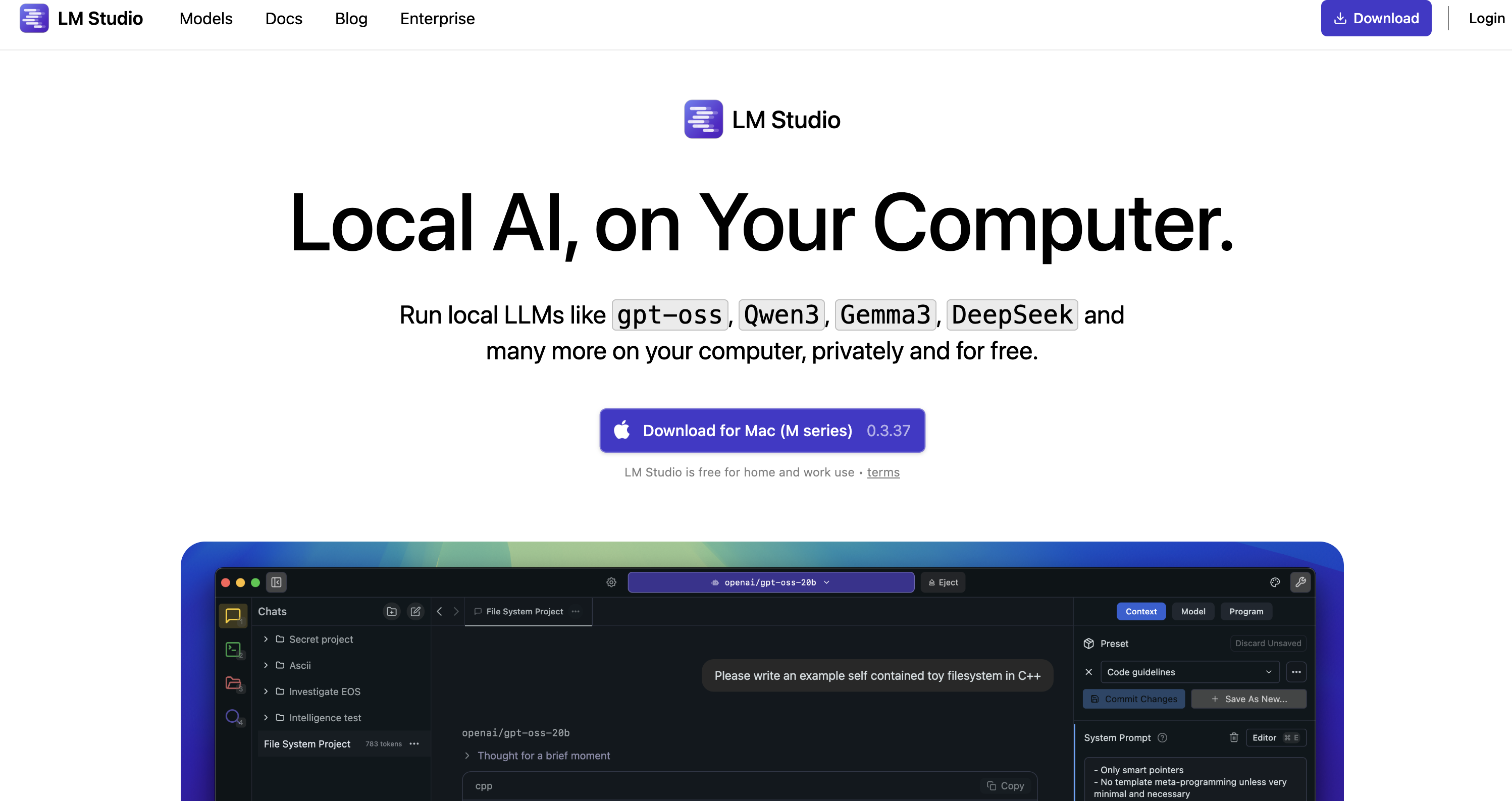Open Models in the top navigation
This screenshot has width=1512, height=801.
(x=206, y=18)
